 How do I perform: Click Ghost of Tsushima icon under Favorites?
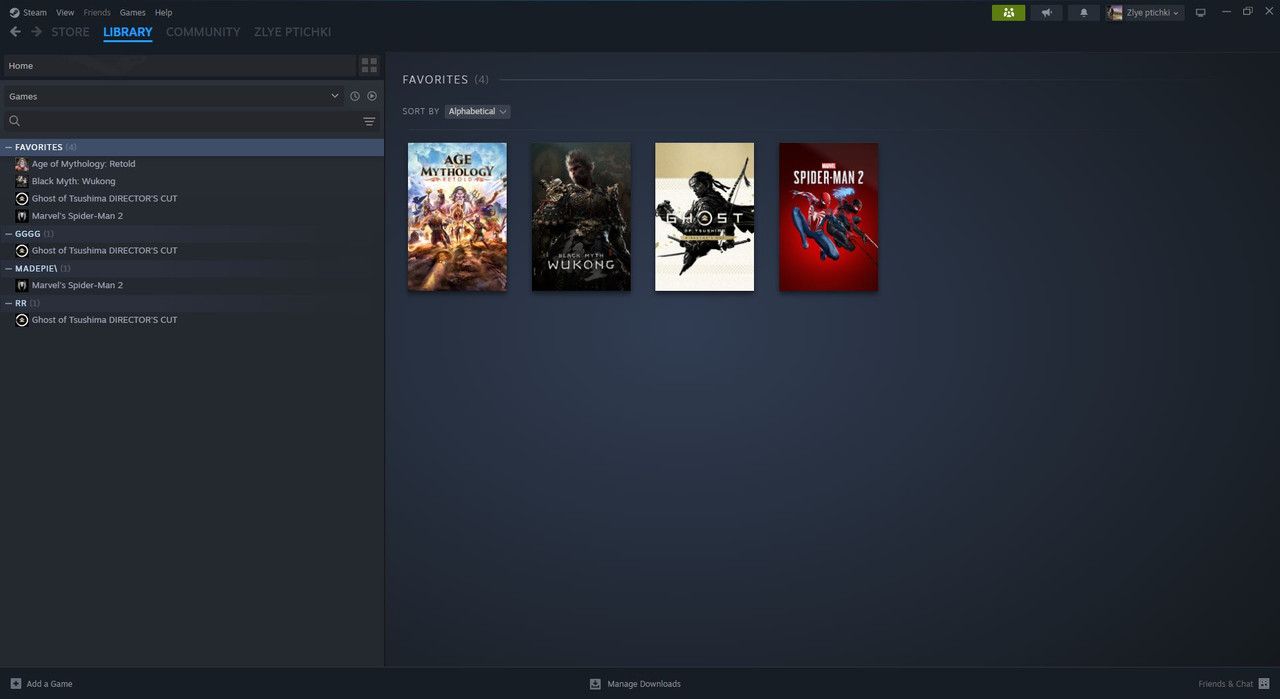[22, 198]
